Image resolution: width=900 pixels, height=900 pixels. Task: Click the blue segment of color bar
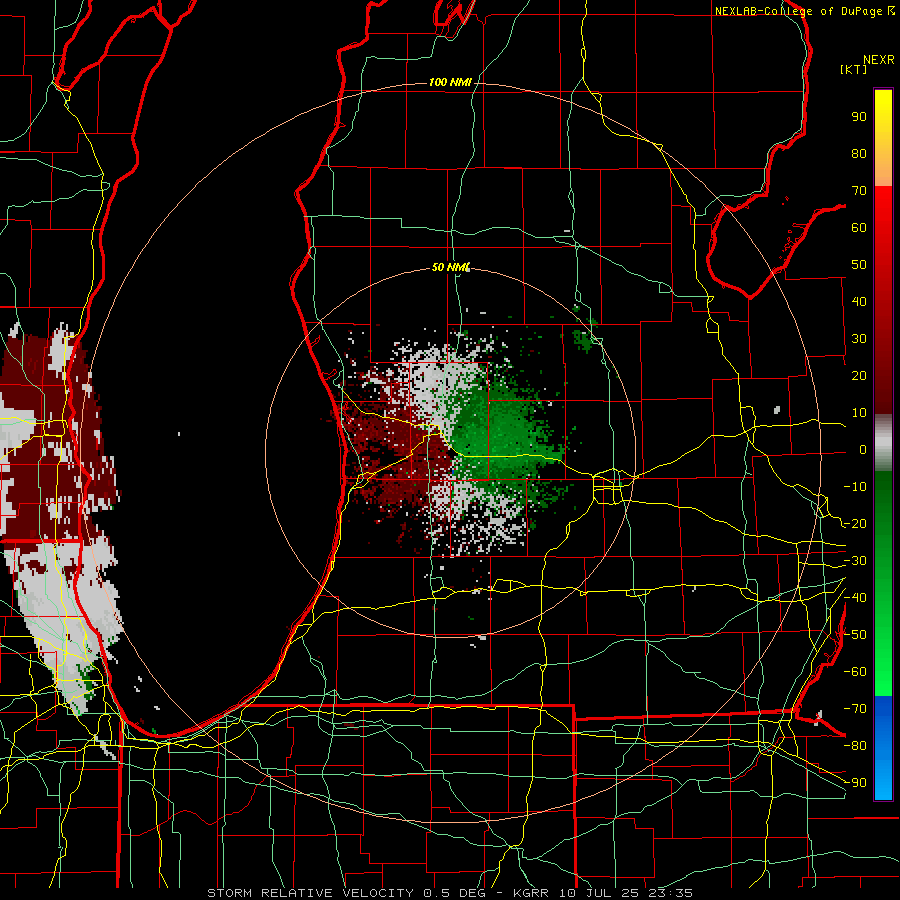click(x=883, y=747)
